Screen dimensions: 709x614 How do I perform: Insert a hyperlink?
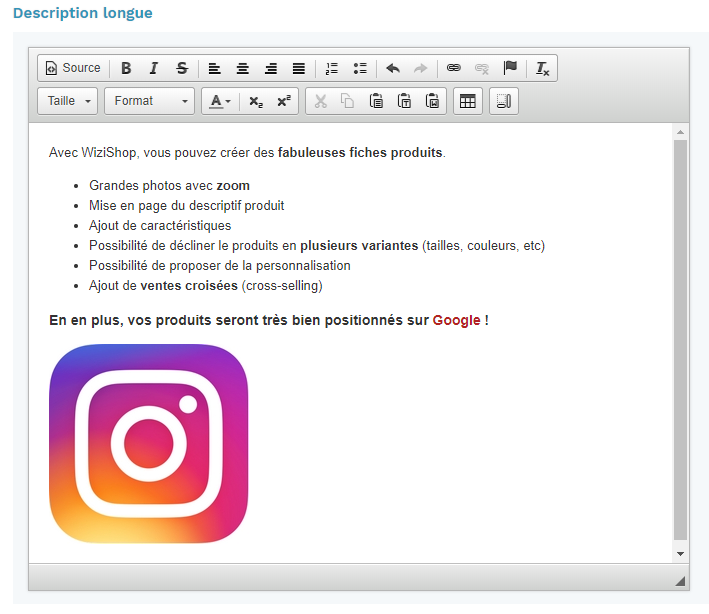click(454, 68)
